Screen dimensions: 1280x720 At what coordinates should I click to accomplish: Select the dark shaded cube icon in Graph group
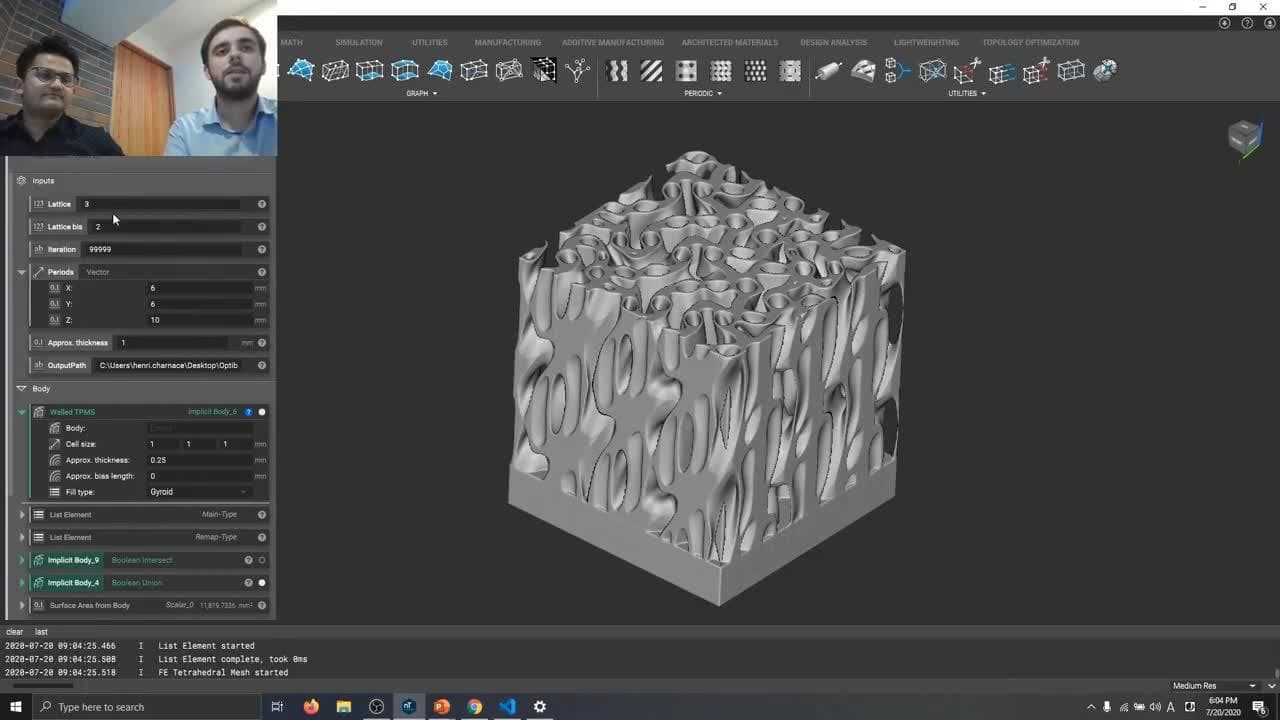click(545, 71)
